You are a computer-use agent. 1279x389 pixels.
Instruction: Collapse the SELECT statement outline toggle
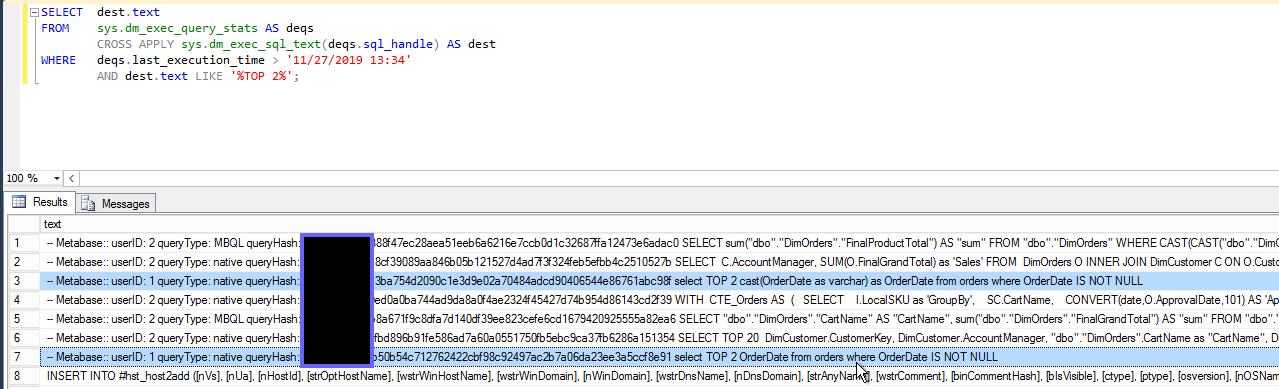tap(33, 12)
